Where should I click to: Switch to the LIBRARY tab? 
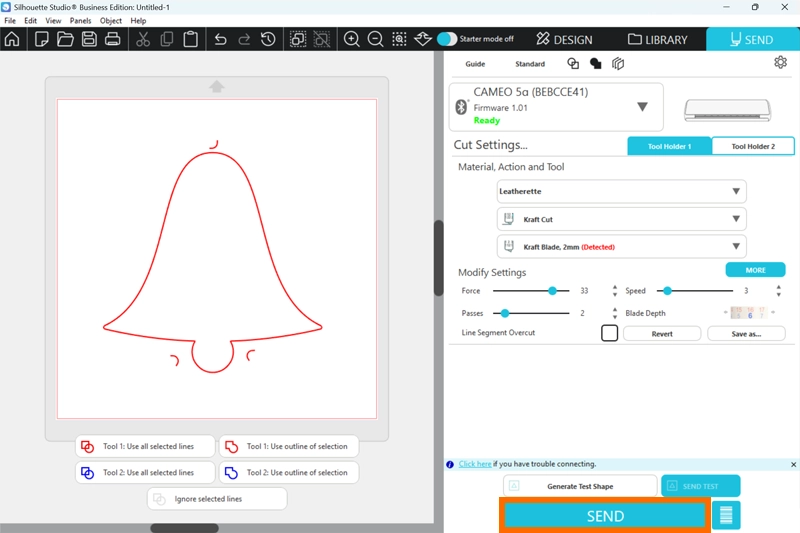658,40
